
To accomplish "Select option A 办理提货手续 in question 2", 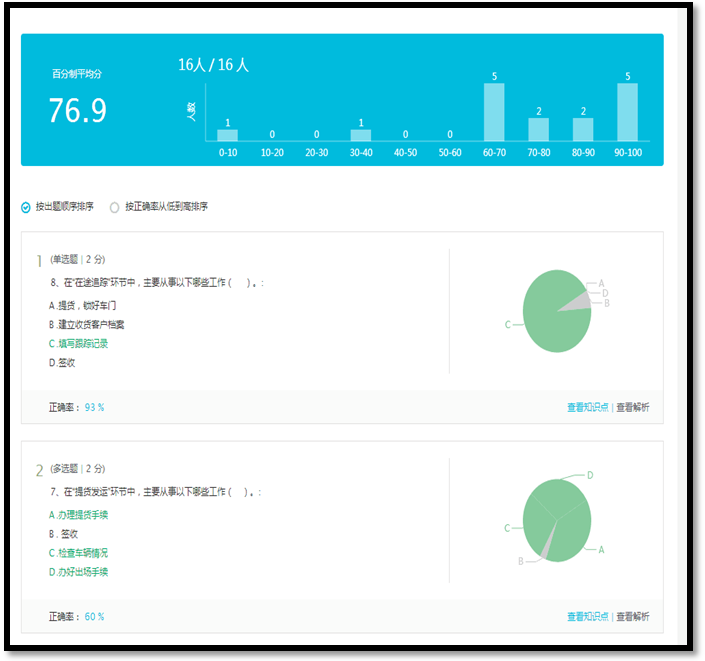I will [x=78, y=514].
